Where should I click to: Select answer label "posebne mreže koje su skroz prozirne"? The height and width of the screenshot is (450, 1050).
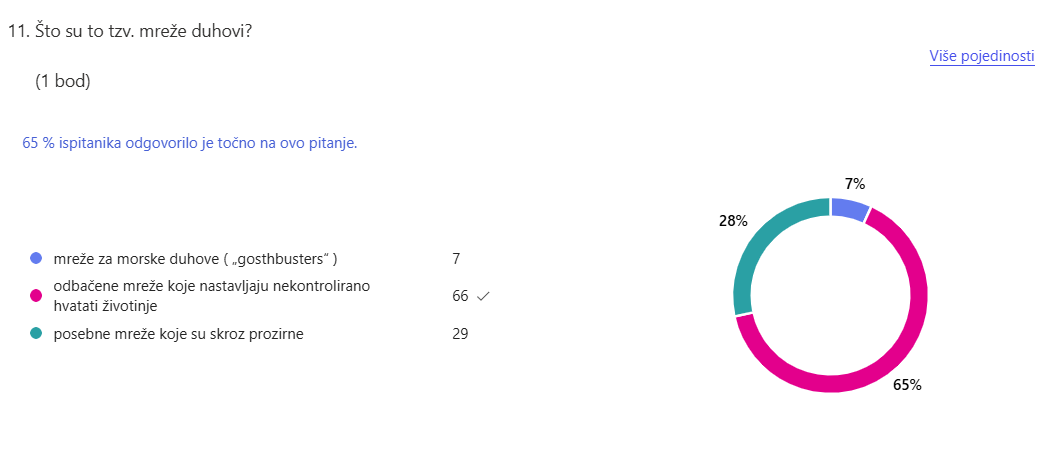pyautogui.click(x=178, y=334)
